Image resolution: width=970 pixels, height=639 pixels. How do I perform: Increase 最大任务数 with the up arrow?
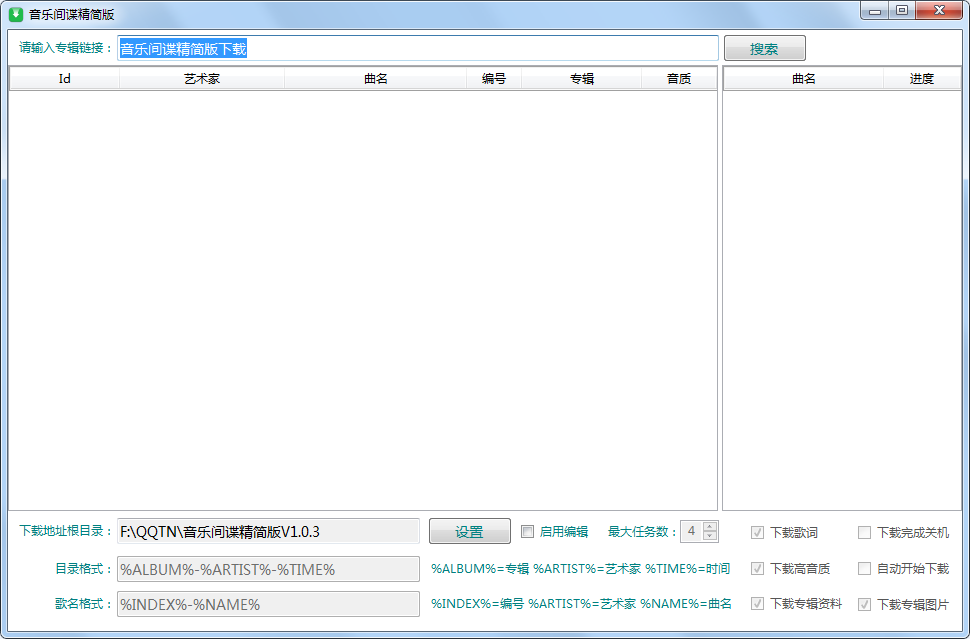710,526
